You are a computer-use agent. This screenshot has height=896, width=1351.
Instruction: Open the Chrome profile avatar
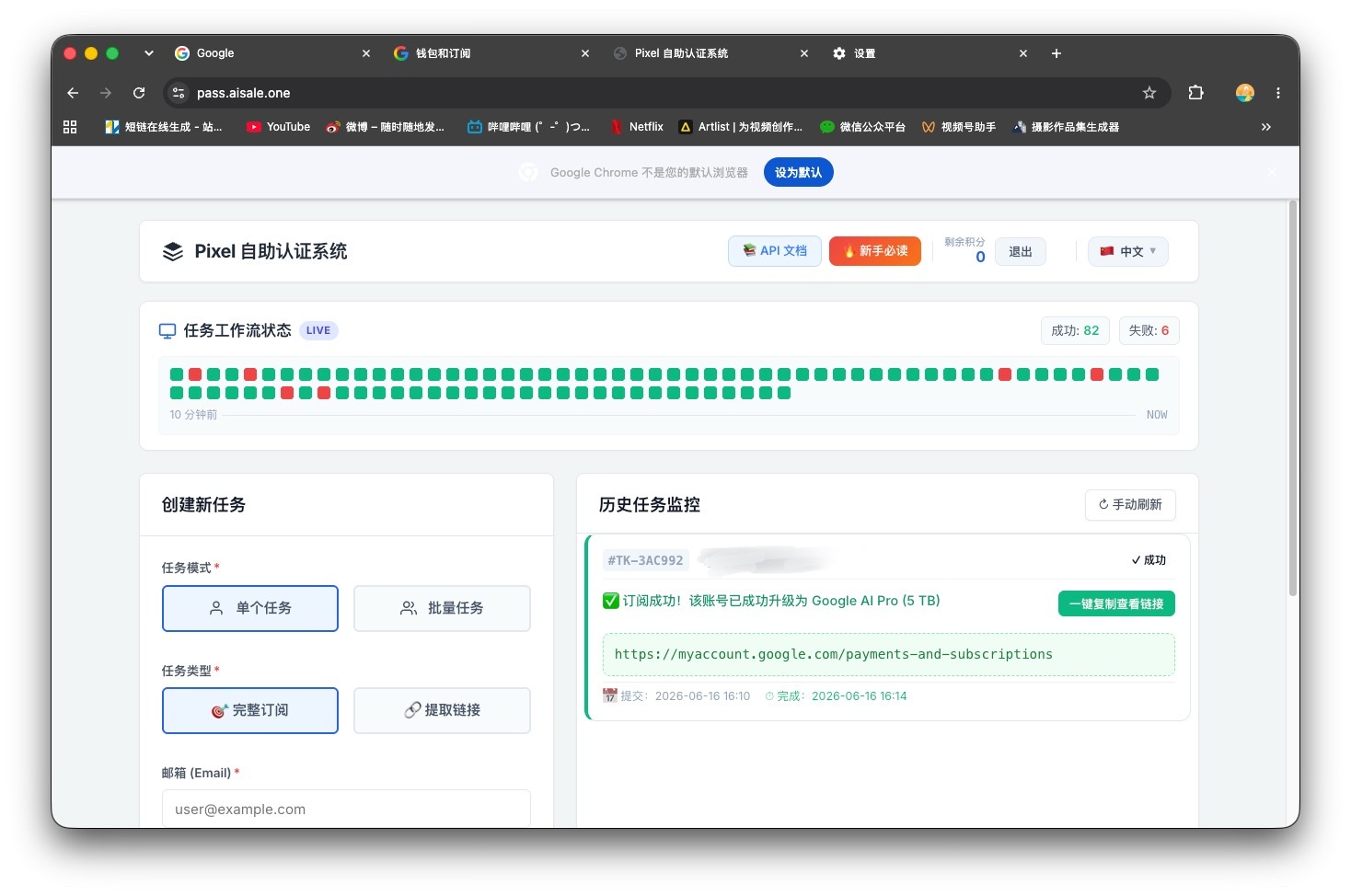click(x=1245, y=93)
